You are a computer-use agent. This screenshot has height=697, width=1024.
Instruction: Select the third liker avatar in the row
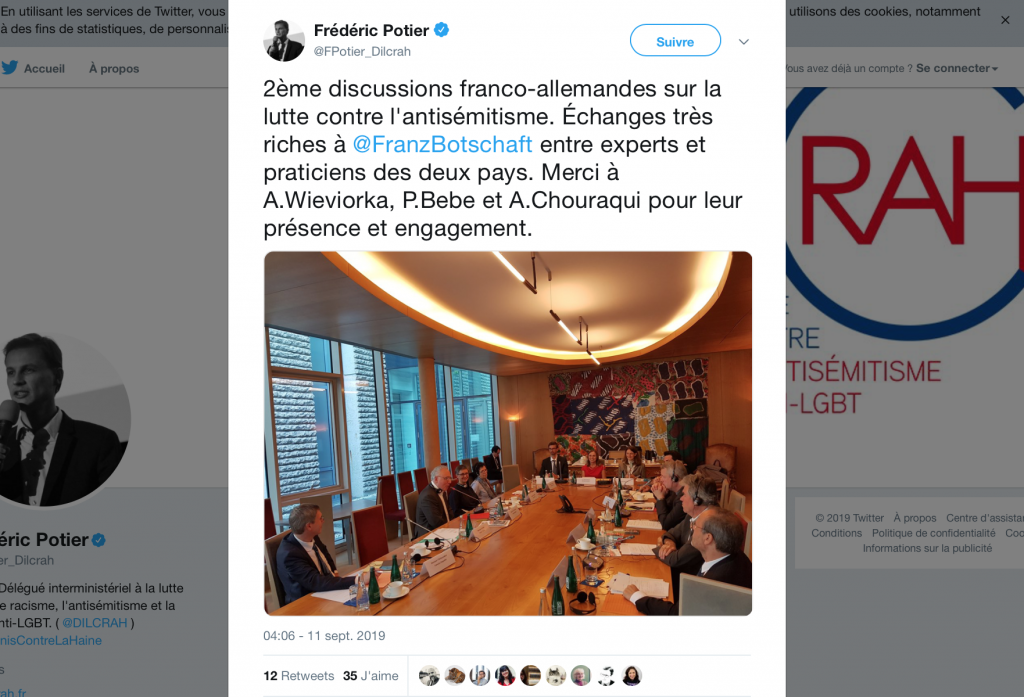pyautogui.click(x=479, y=675)
